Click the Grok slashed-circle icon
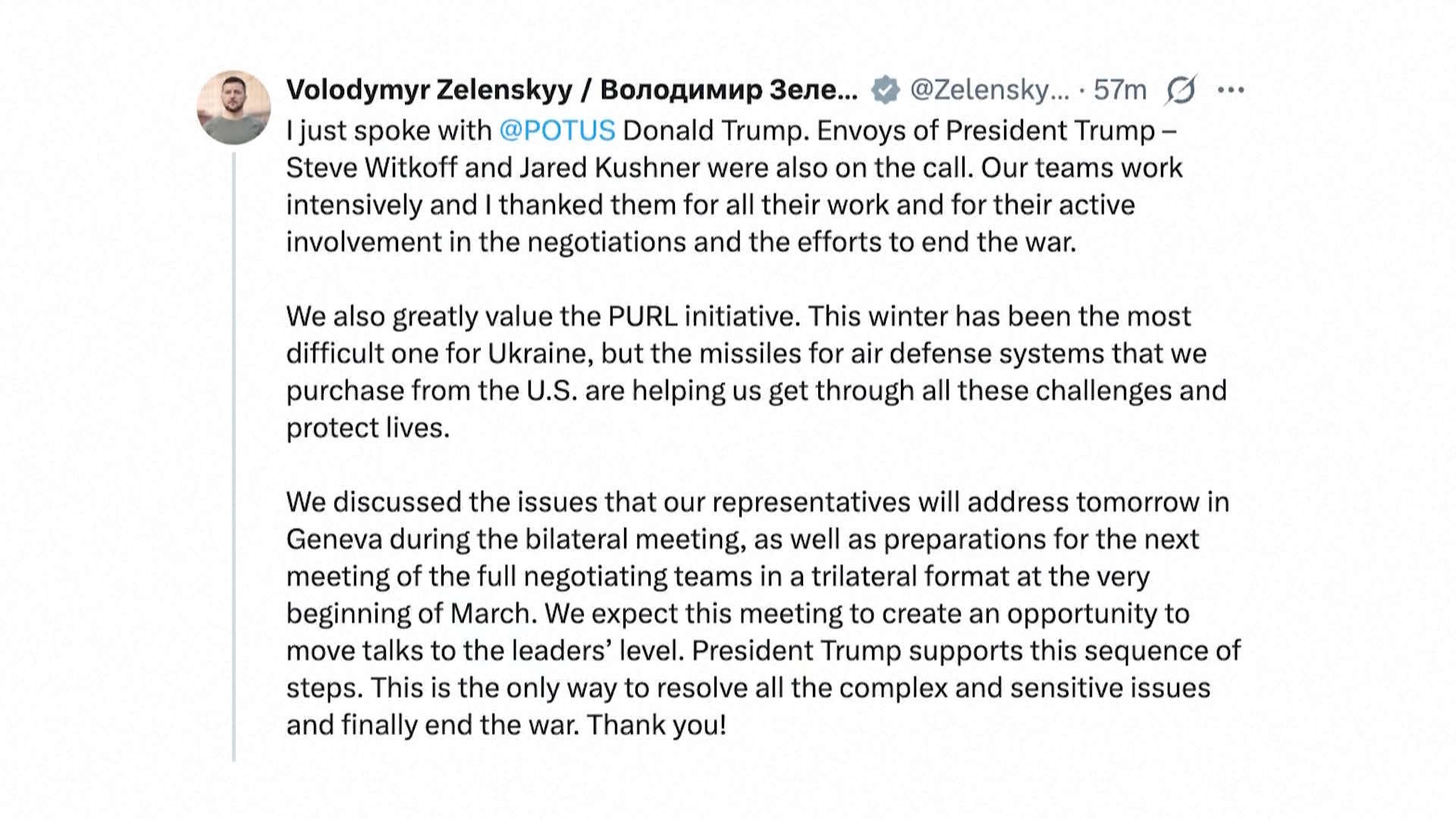Image resolution: width=1456 pixels, height=819 pixels. click(x=1181, y=90)
